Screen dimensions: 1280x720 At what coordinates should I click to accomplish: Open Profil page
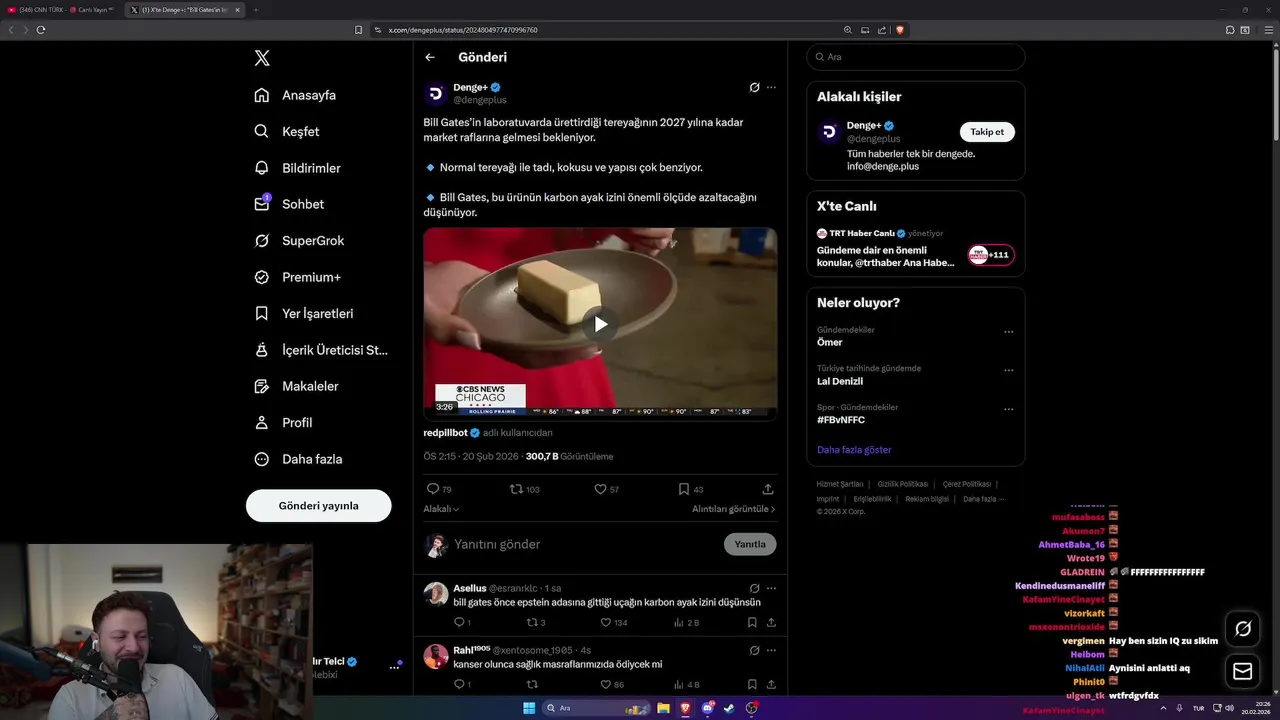point(283,423)
